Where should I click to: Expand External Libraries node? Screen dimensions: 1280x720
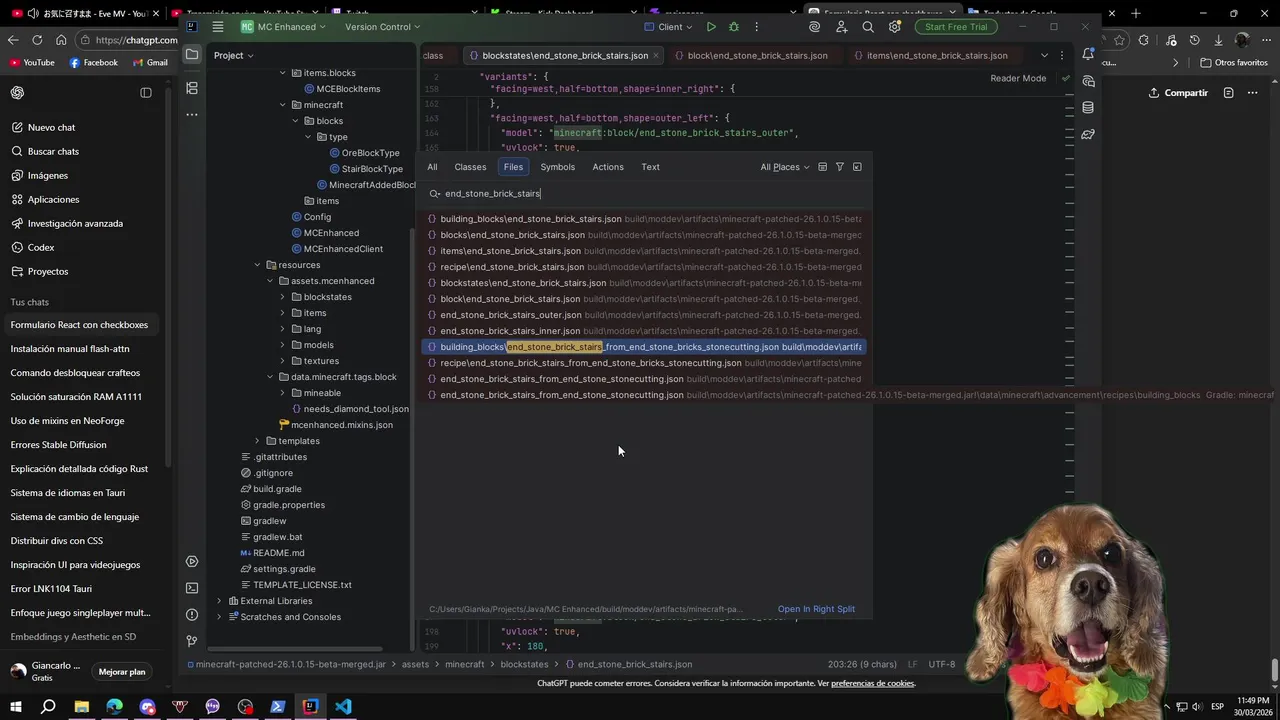219,601
